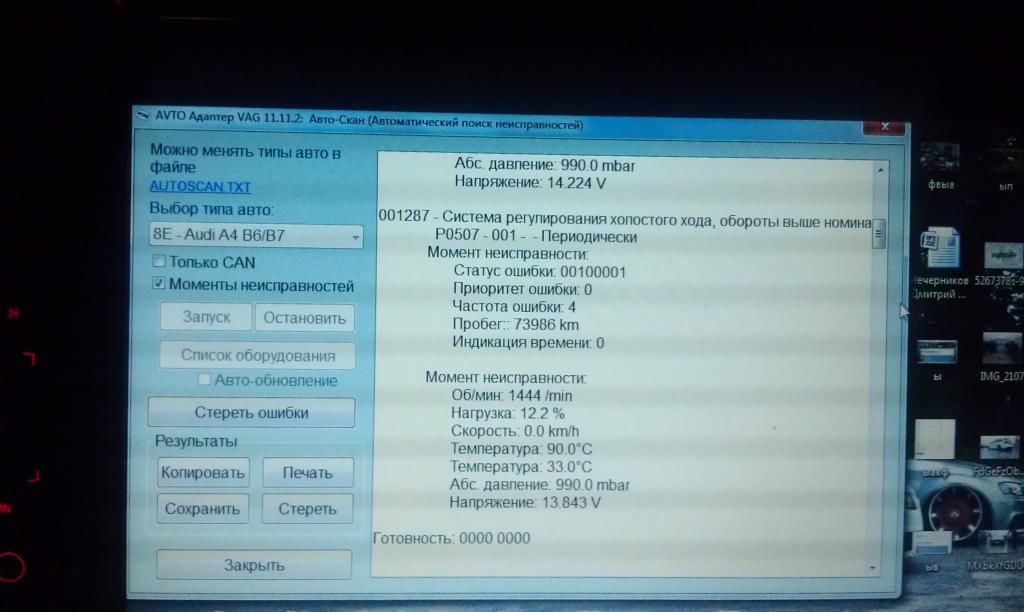Open the 'Печерников Дмитрий' document desktop icon

click(x=939, y=250)
